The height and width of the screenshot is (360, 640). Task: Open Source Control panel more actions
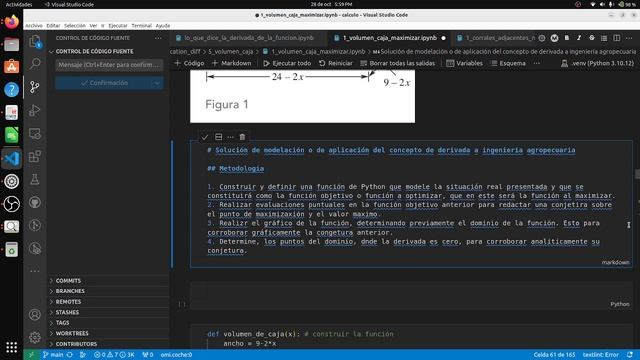(x=158, y=38)
